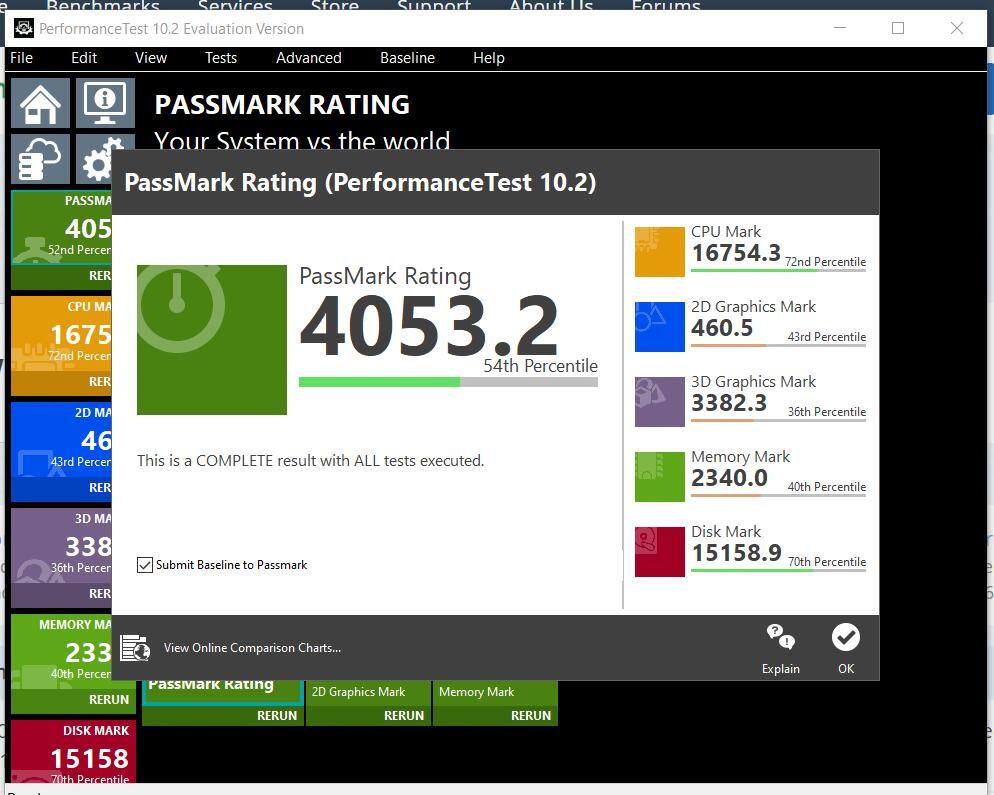Open the Tests menu
This screenshot has width=994, height=795.
[220, 58]
